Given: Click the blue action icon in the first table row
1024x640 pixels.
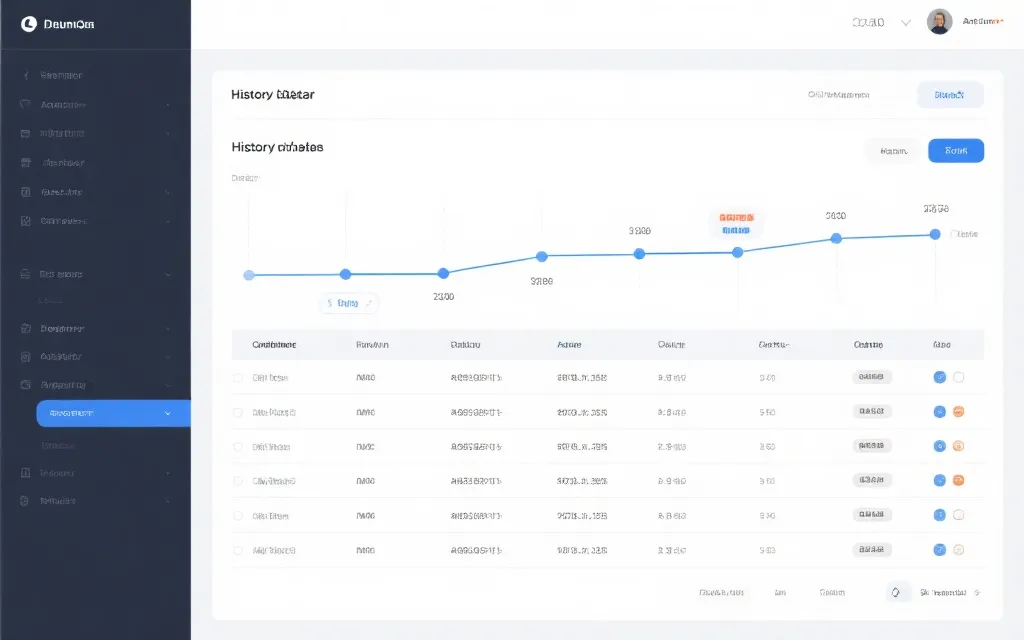Looking at the screenshot, I should point(939,377).
